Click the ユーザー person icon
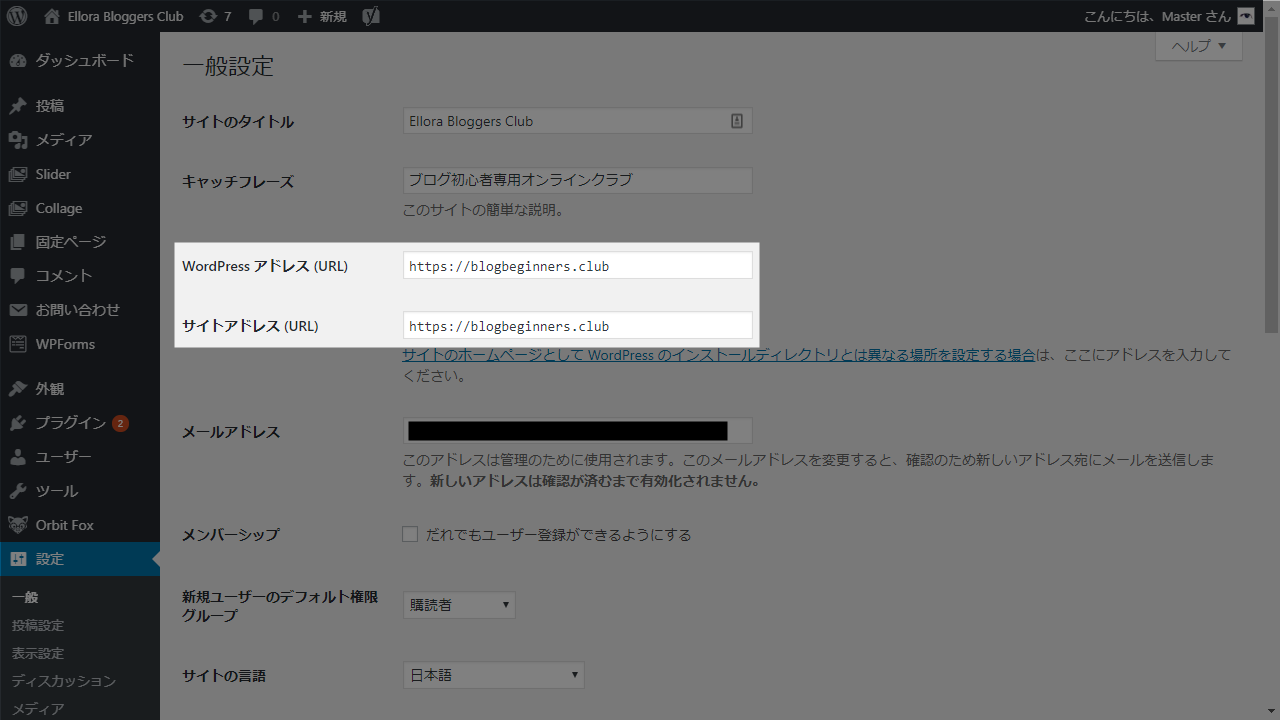Screen dimensions: 1280x720 pyautogui.click(x=18, y=457)
